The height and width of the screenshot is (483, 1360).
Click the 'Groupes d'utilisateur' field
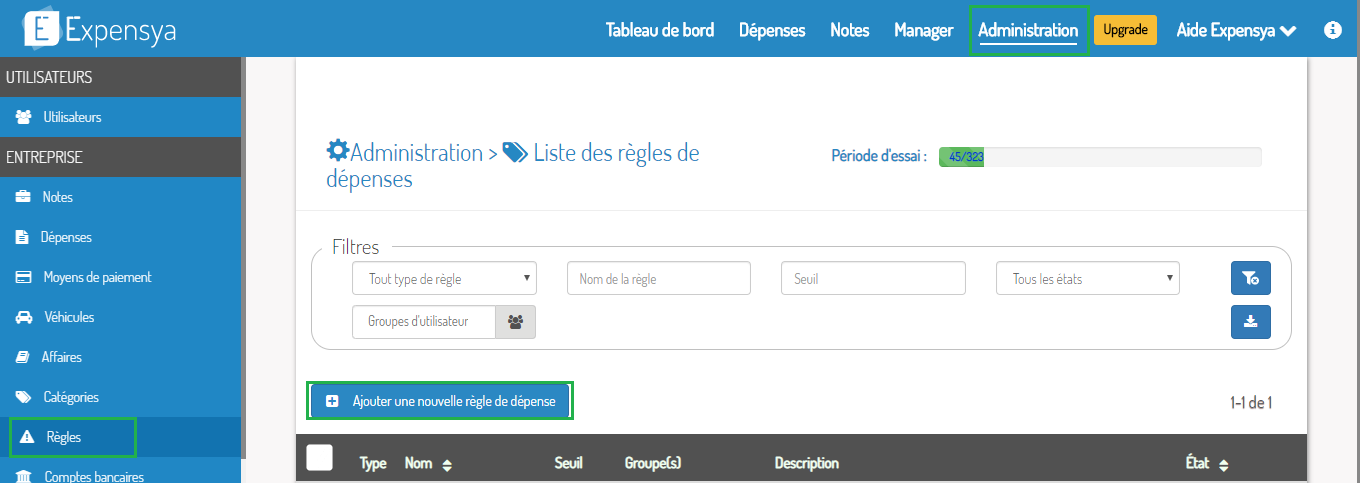[x=424, y=322]
